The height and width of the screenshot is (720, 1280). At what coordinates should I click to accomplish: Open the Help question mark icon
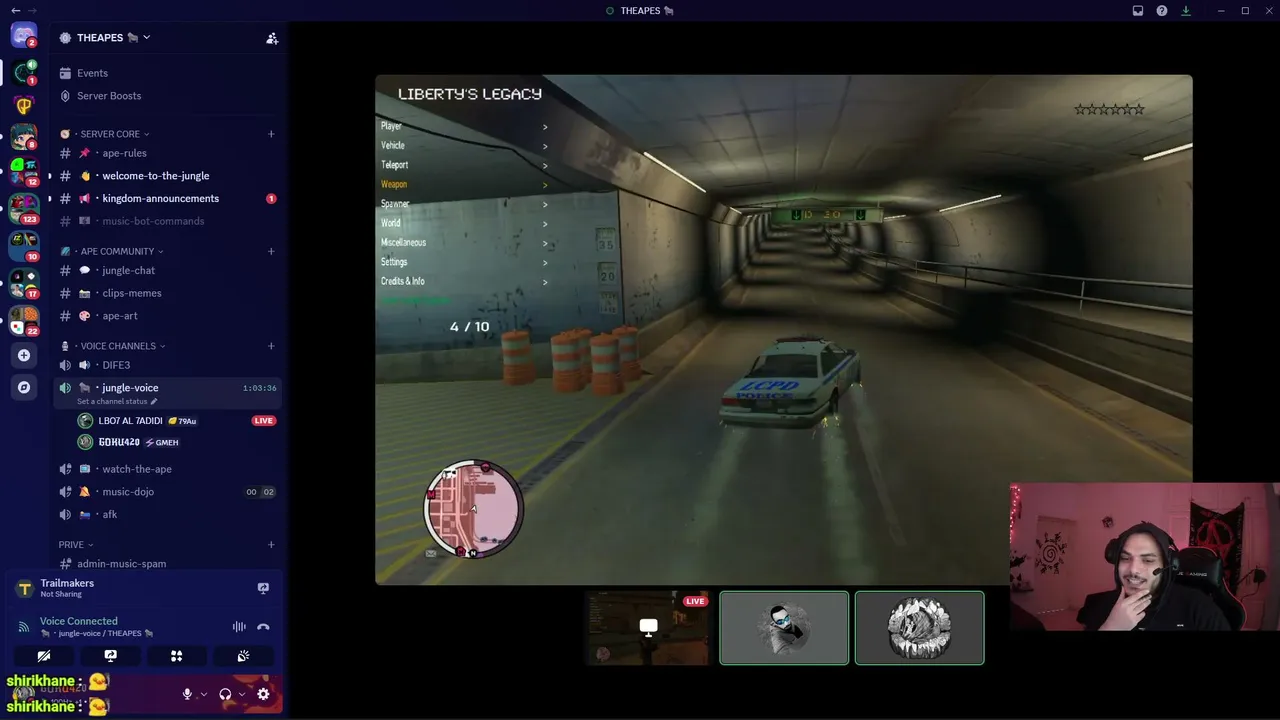1162,11
